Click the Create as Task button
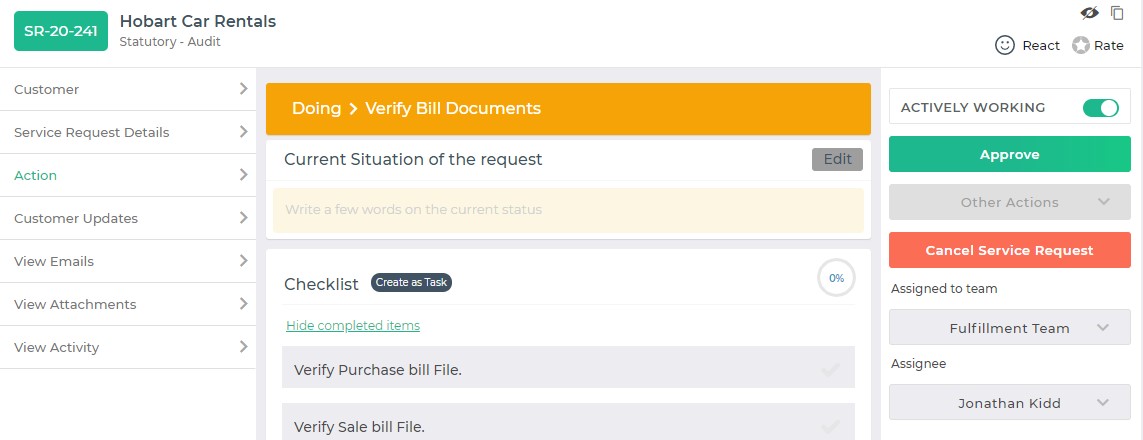 pyautogui.click(x=411, y=283)
